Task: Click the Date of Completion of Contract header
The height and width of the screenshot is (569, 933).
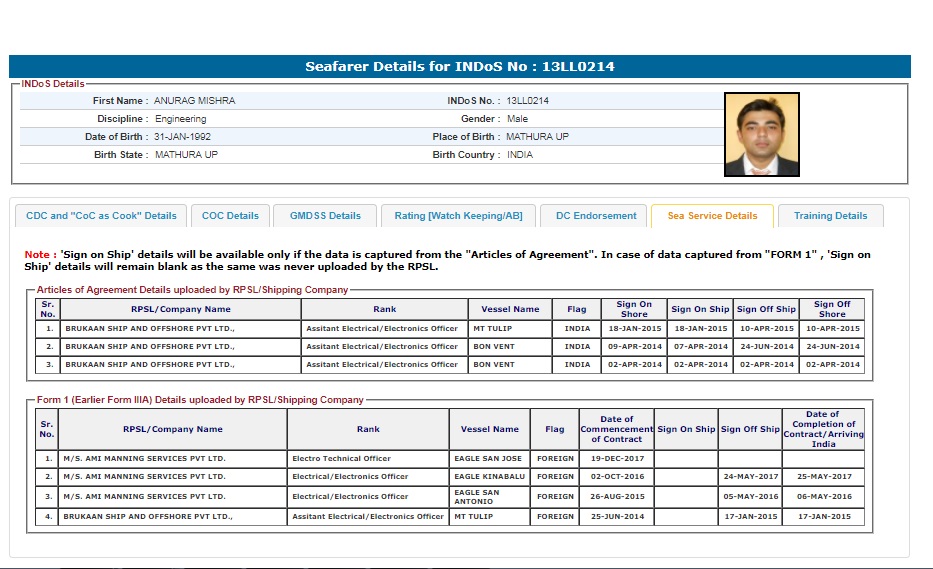Action: pos(823,429)
